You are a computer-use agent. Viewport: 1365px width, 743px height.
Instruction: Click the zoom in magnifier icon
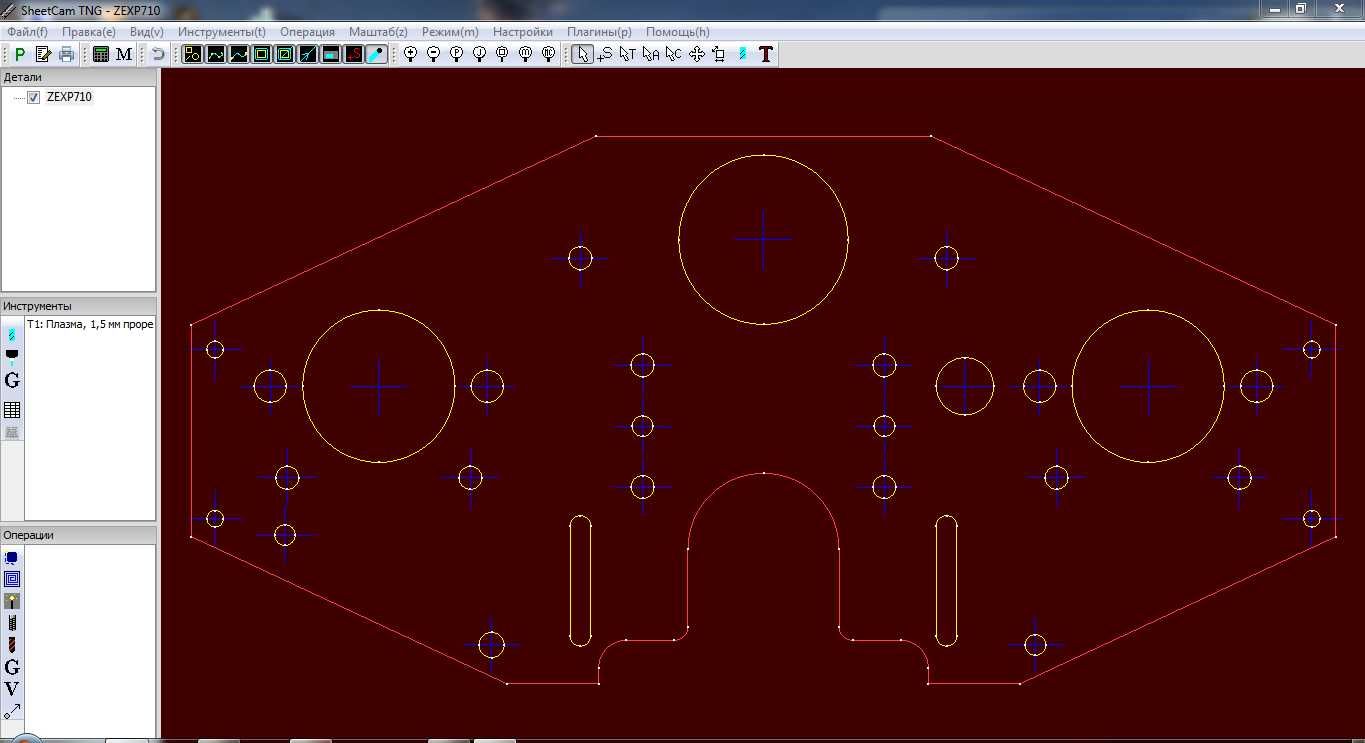pos(410,54)
